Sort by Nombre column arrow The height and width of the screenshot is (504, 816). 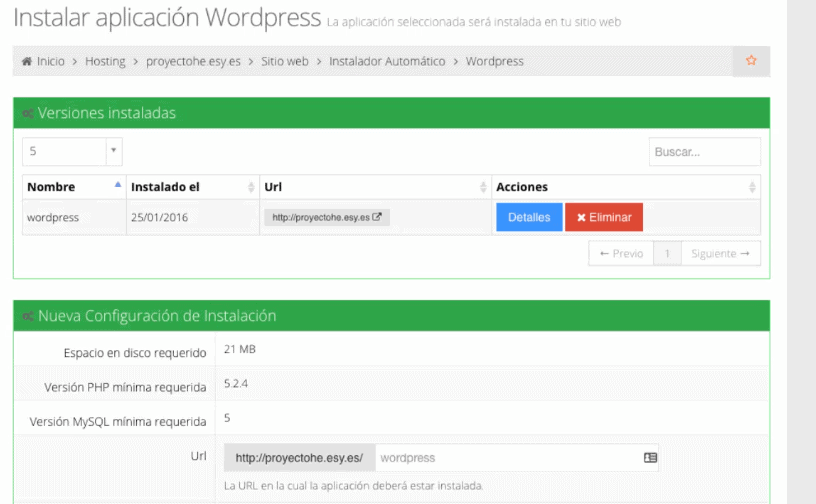[118, 184]
